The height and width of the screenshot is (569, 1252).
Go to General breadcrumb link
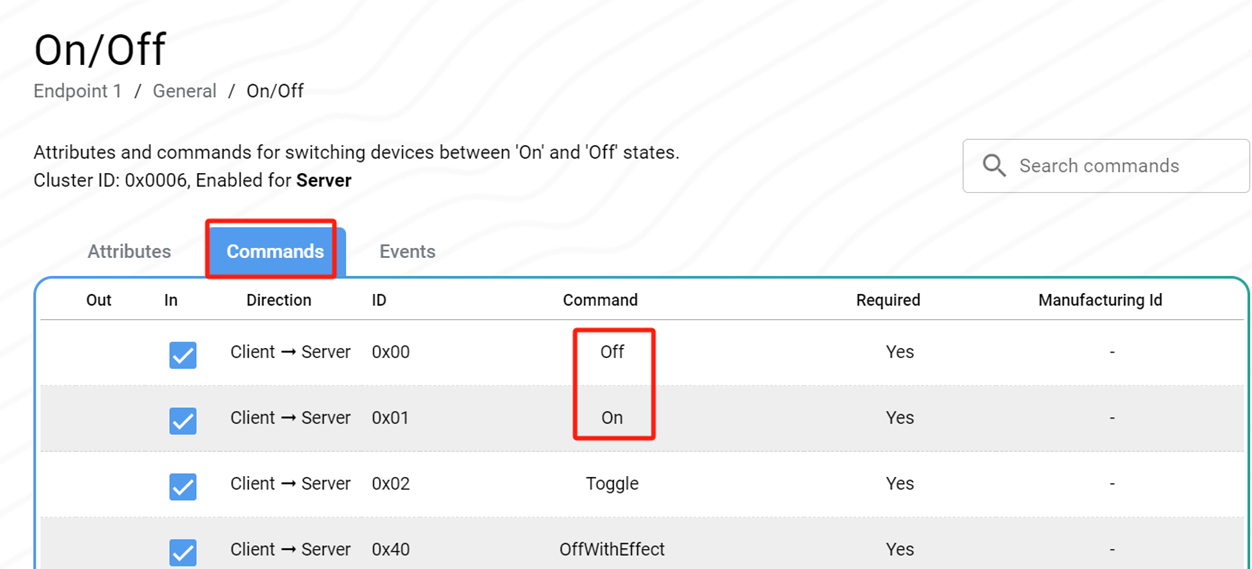pos(184,91)
